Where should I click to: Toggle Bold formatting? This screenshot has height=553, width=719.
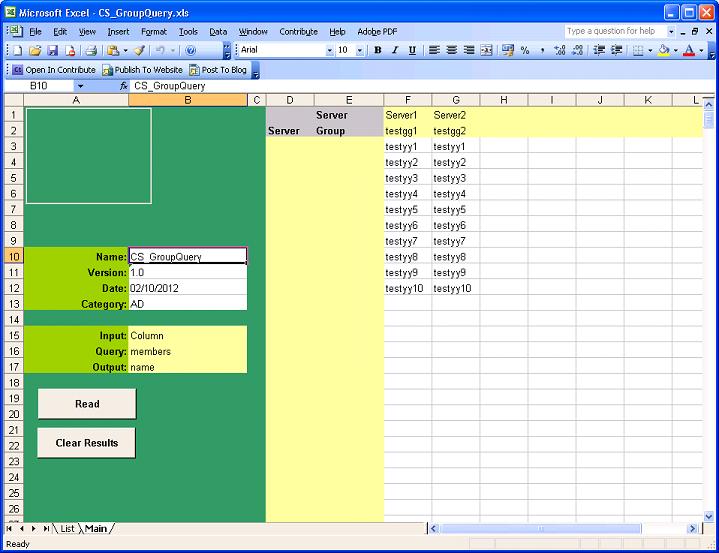coord(378,50)
